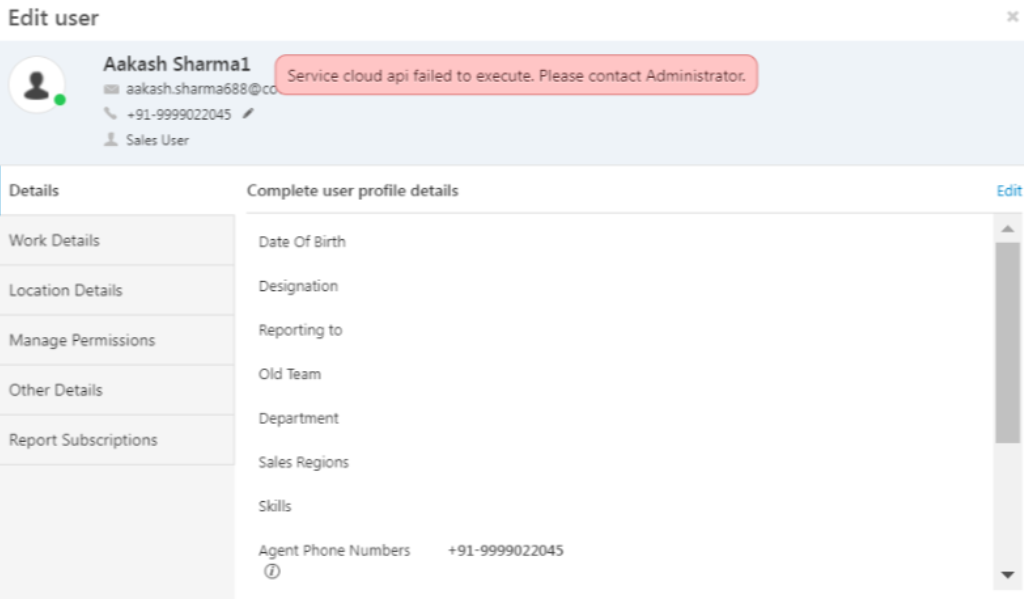This screenshot has width=1024, height=599.
Task: Click the envelope icon beside the email
Action: [x=111, y=89]
